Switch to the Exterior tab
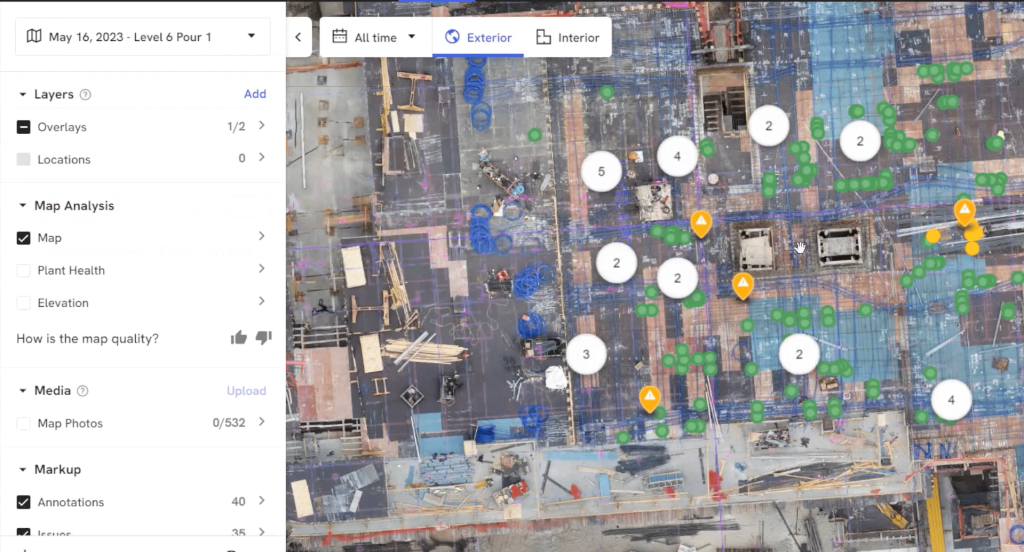Viewport: 1024px width, 552px height. [478, 37]
